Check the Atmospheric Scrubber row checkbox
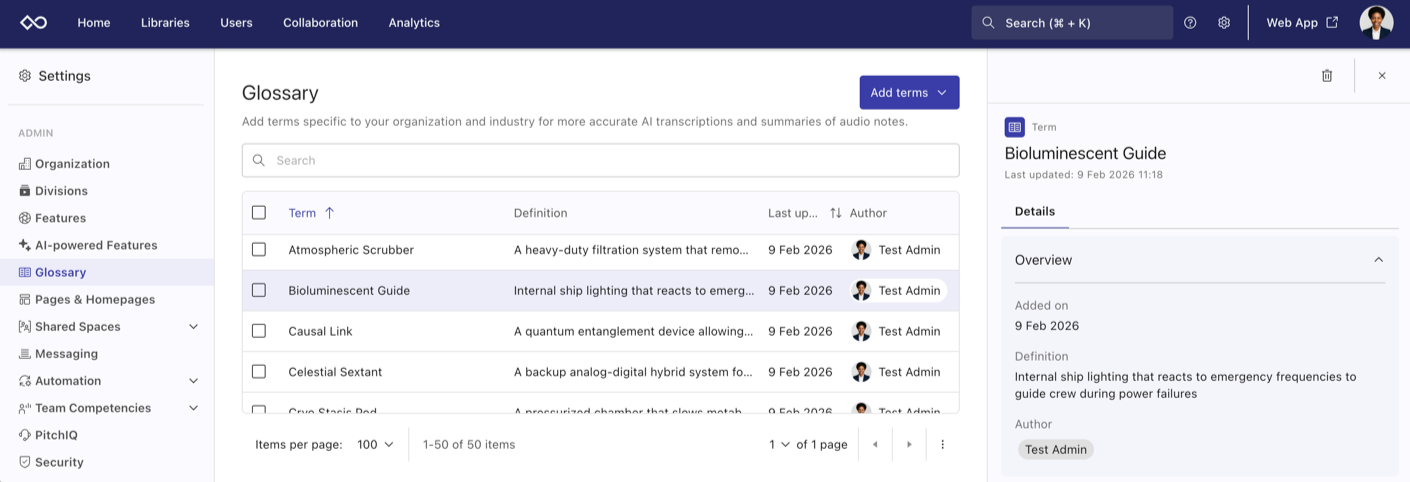 259,250
